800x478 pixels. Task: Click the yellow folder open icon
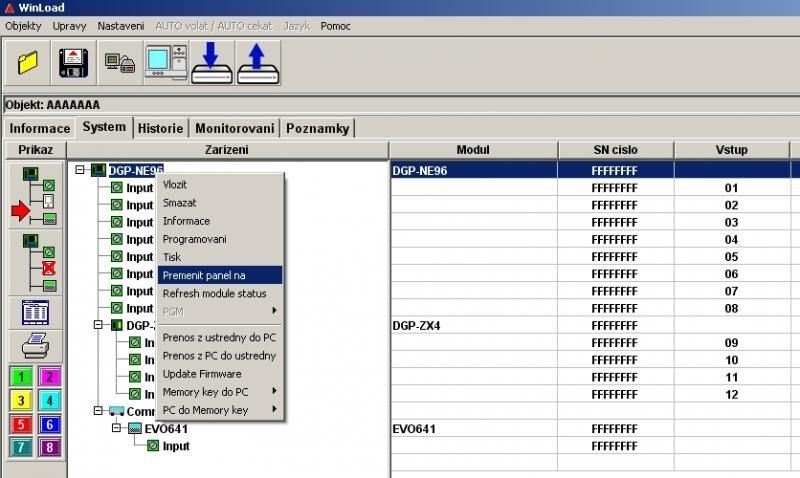click(x=28, y=63)
